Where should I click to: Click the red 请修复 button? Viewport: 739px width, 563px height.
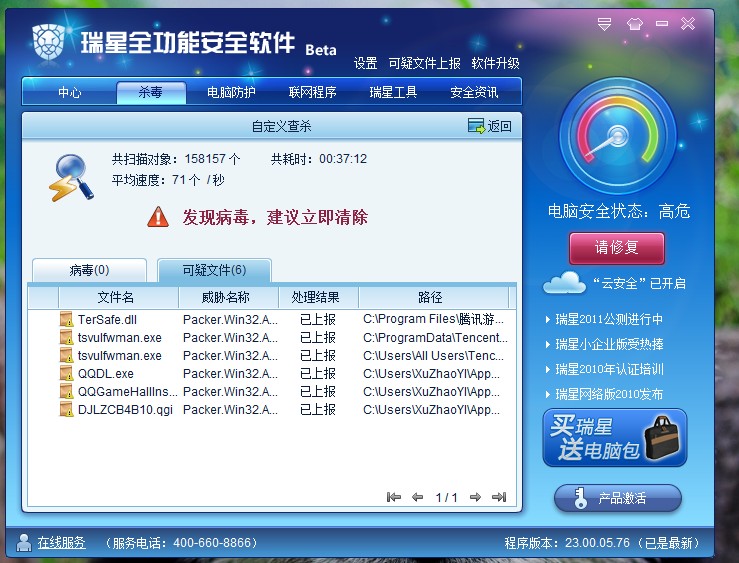click(616, 248)
